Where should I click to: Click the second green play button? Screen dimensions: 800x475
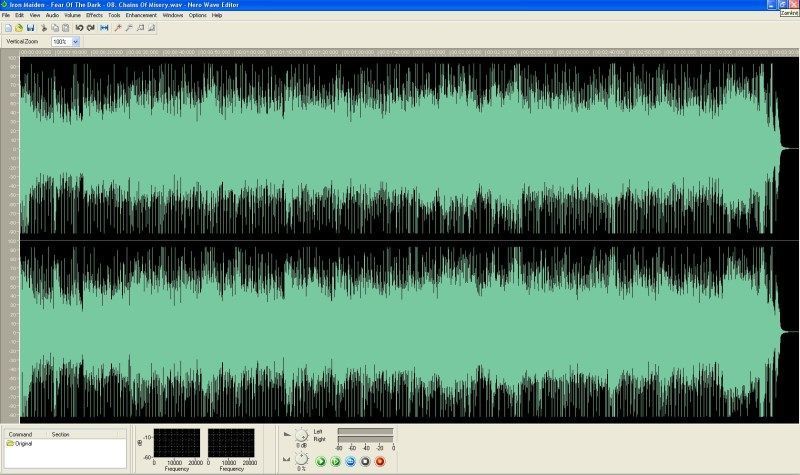click(336, 462)
